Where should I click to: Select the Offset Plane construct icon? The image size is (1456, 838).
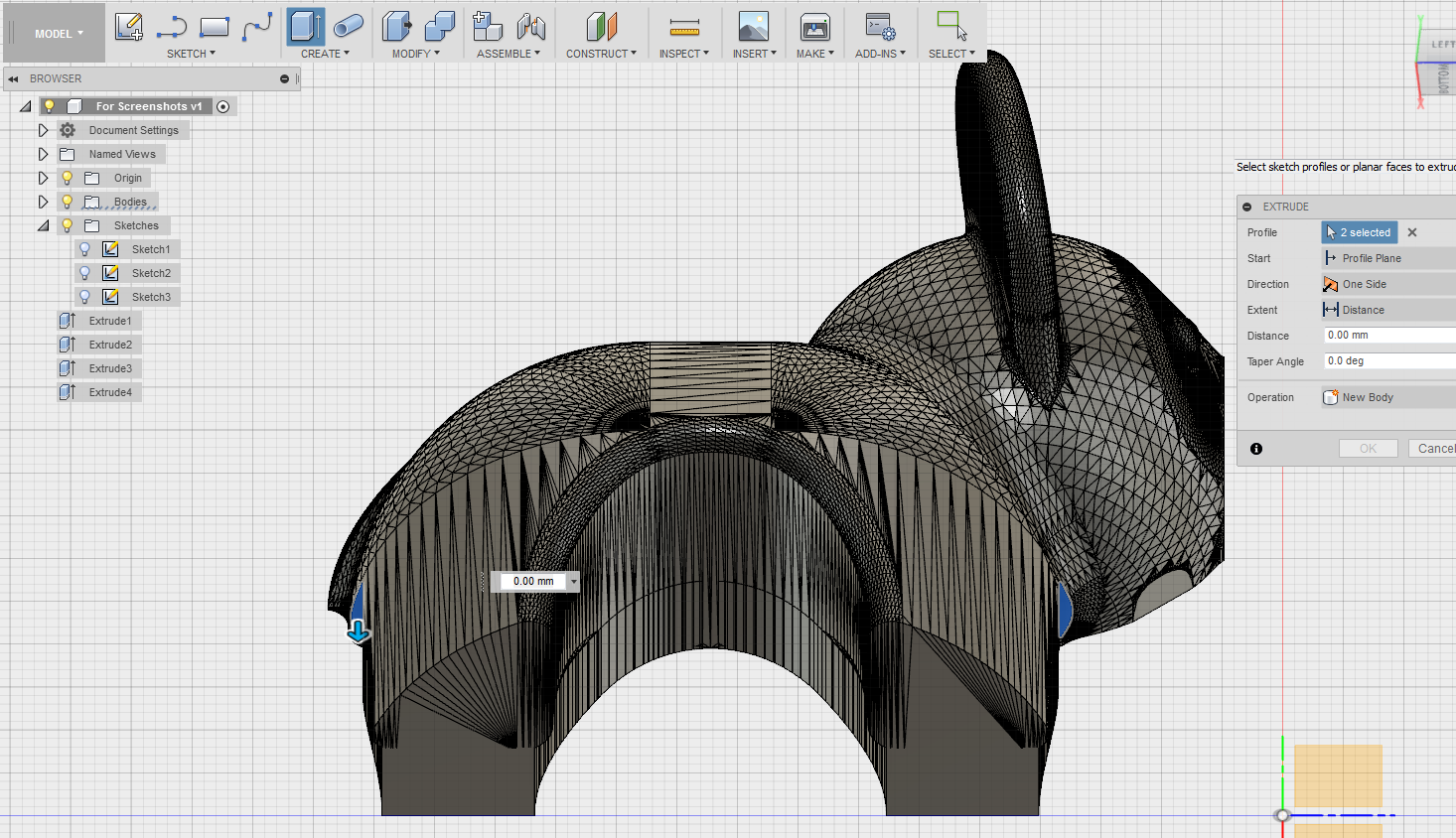tap(602, 27)
